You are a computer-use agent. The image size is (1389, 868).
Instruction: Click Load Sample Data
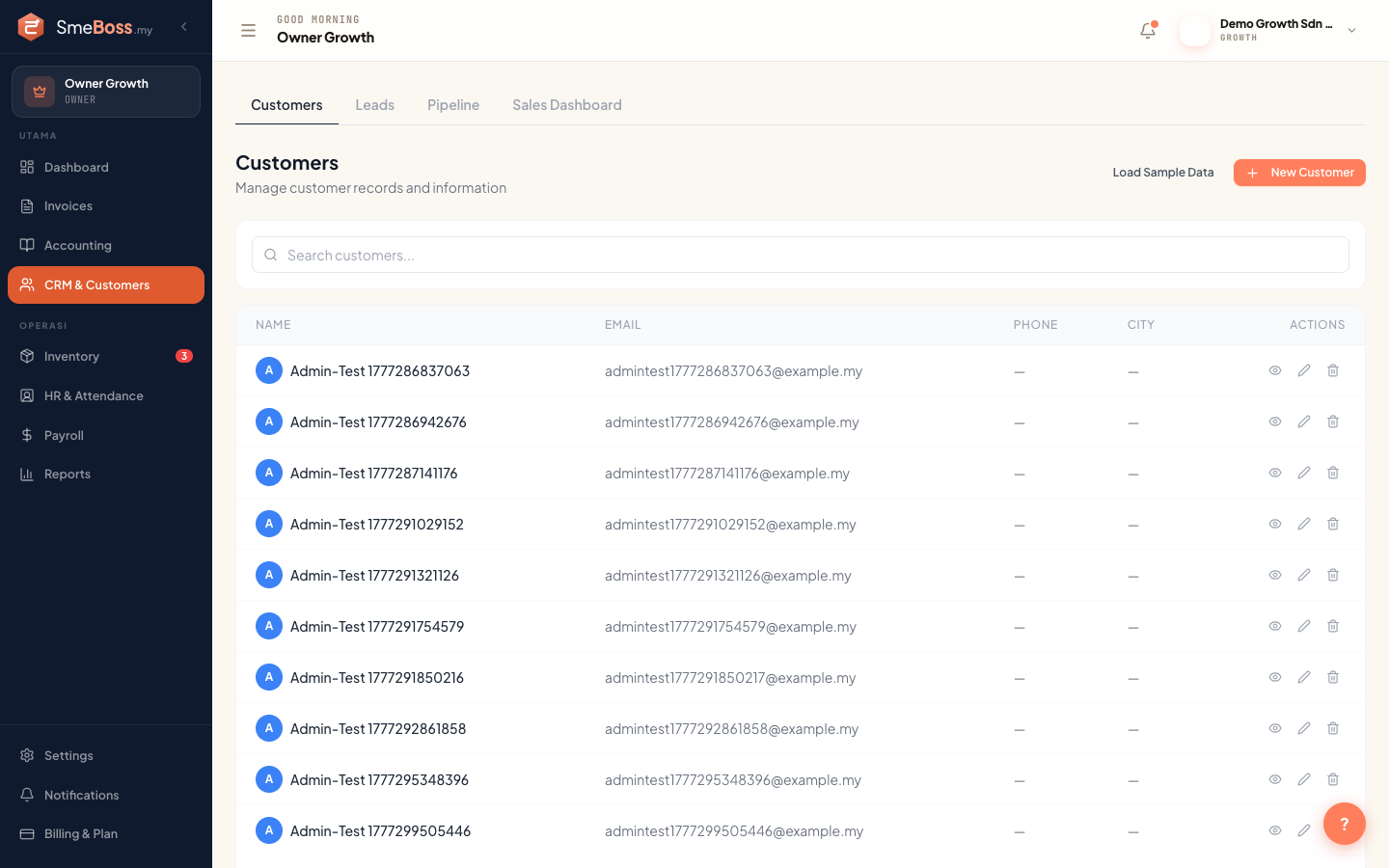coord(1163,173)
